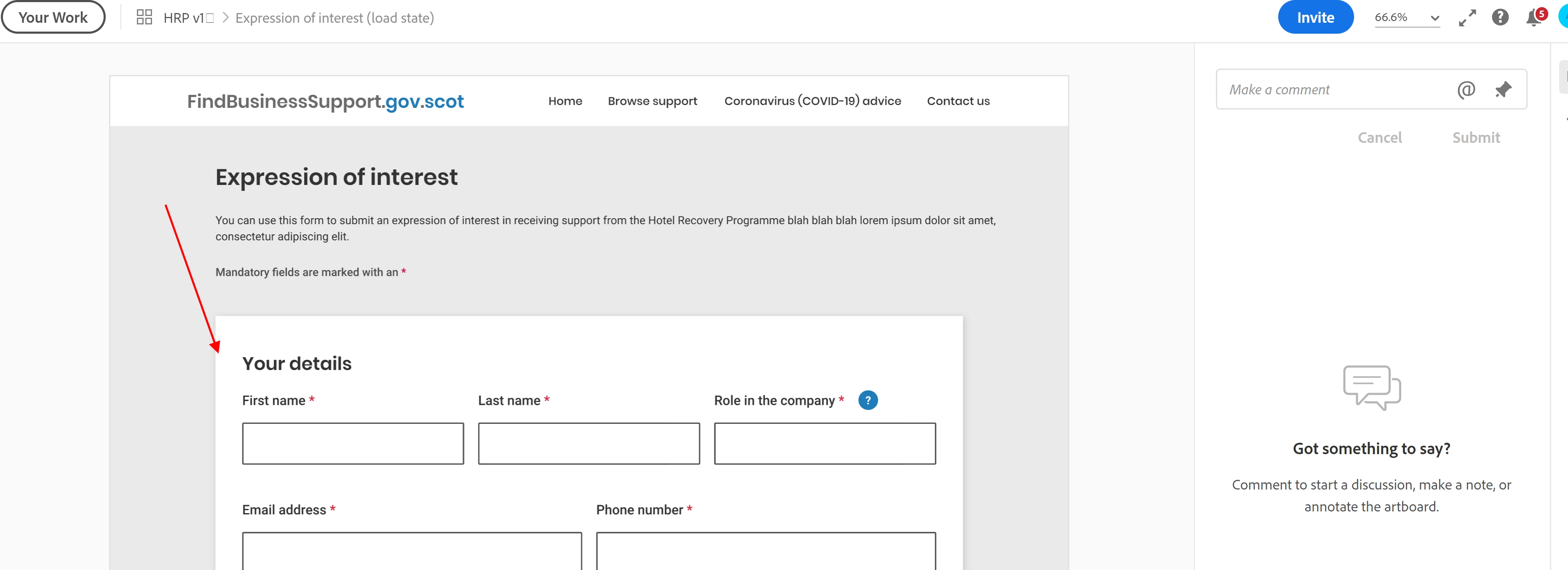Open the 66.6% zoom dropdown

point(1406,18)
